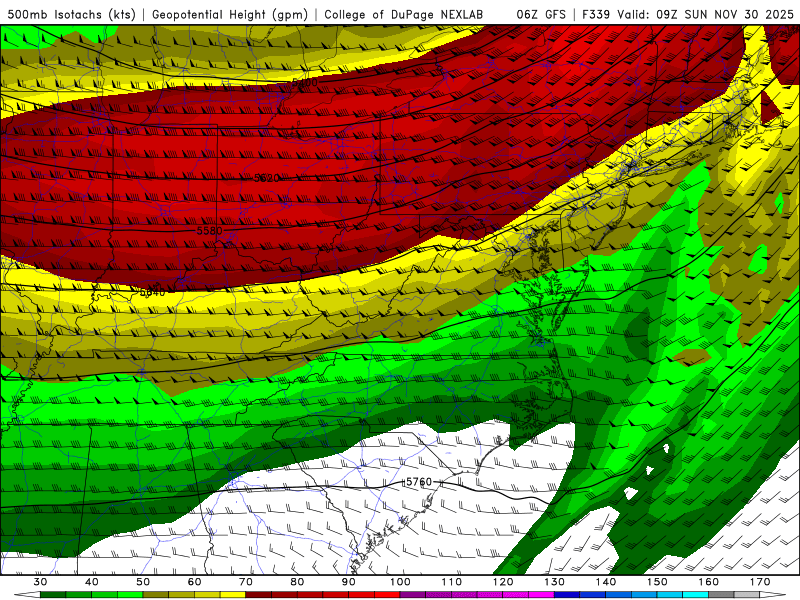Viewport: 800px width, 600px height.
Task: Click the 30 value on the color scale
Action: pos(40,582)
